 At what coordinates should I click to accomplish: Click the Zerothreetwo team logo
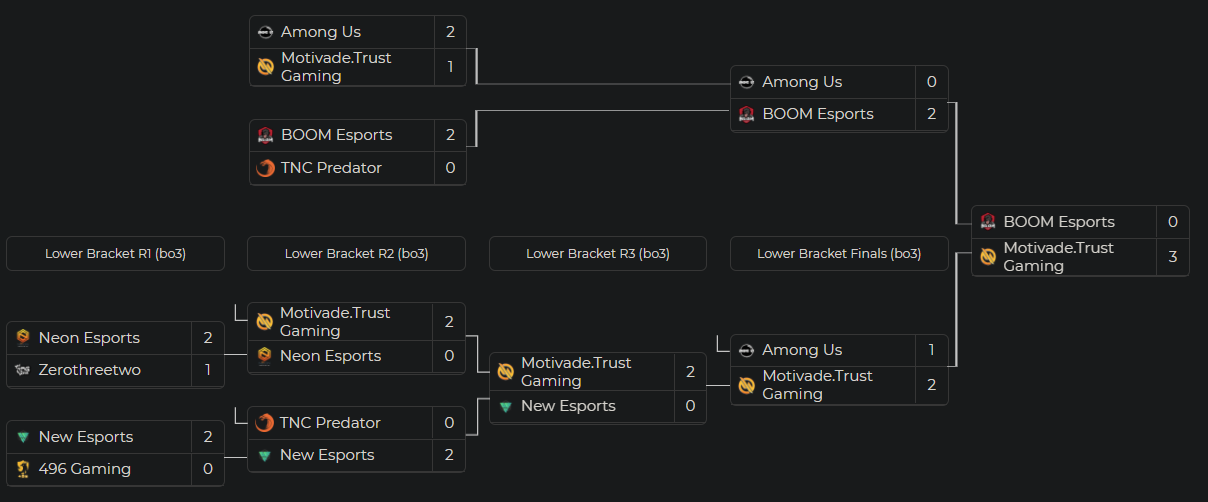coord(23,371)
